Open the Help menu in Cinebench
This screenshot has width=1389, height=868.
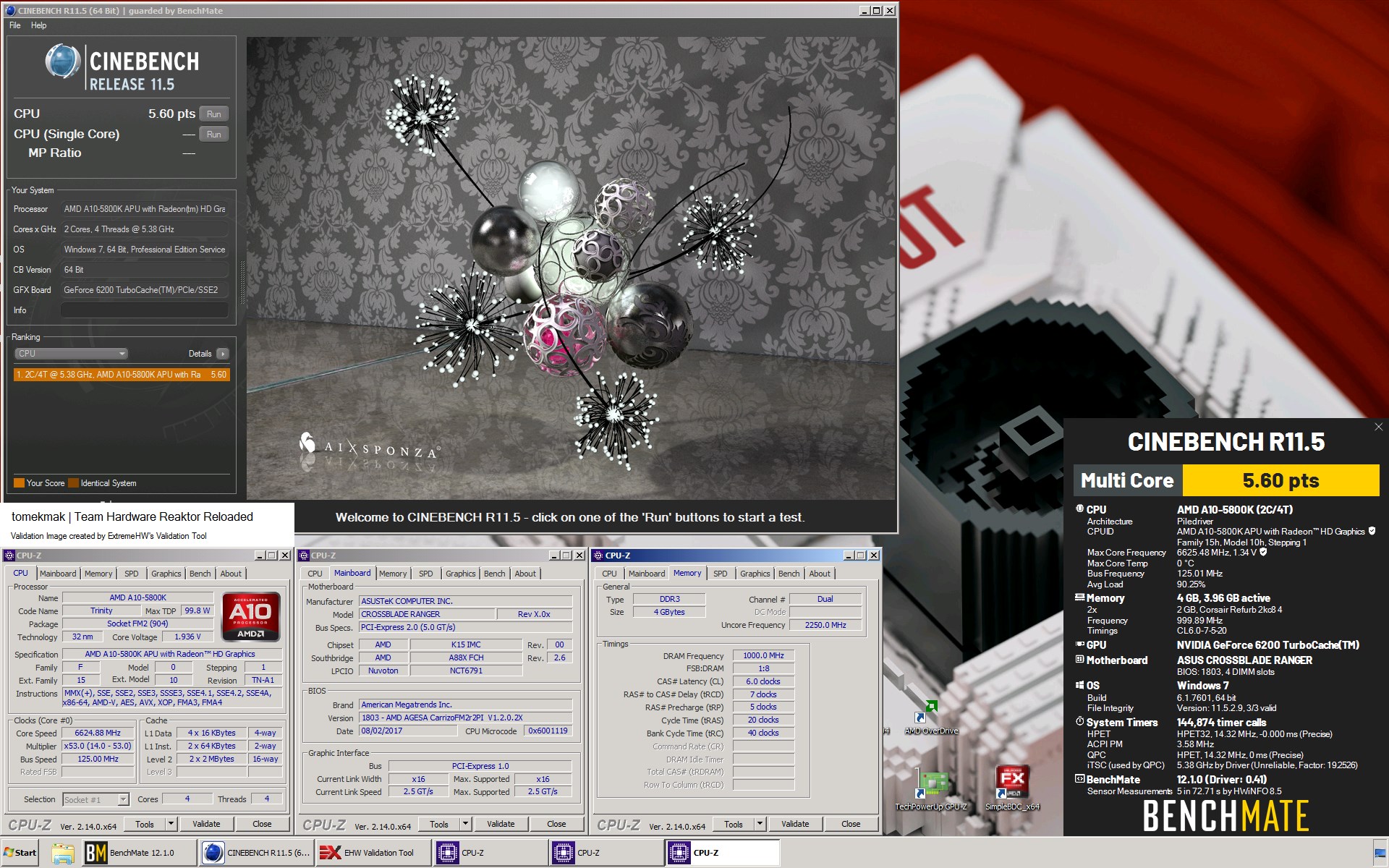coord(38,25)
